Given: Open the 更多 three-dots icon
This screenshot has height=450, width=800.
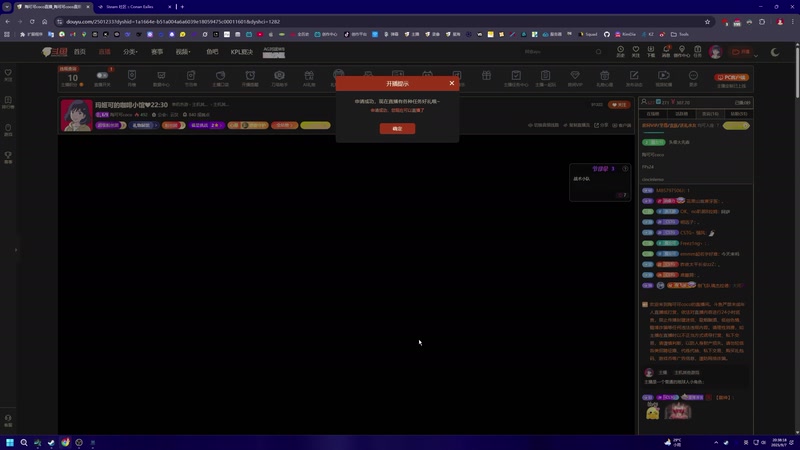Looking at the screenshot, I should (x=693, y=76).
